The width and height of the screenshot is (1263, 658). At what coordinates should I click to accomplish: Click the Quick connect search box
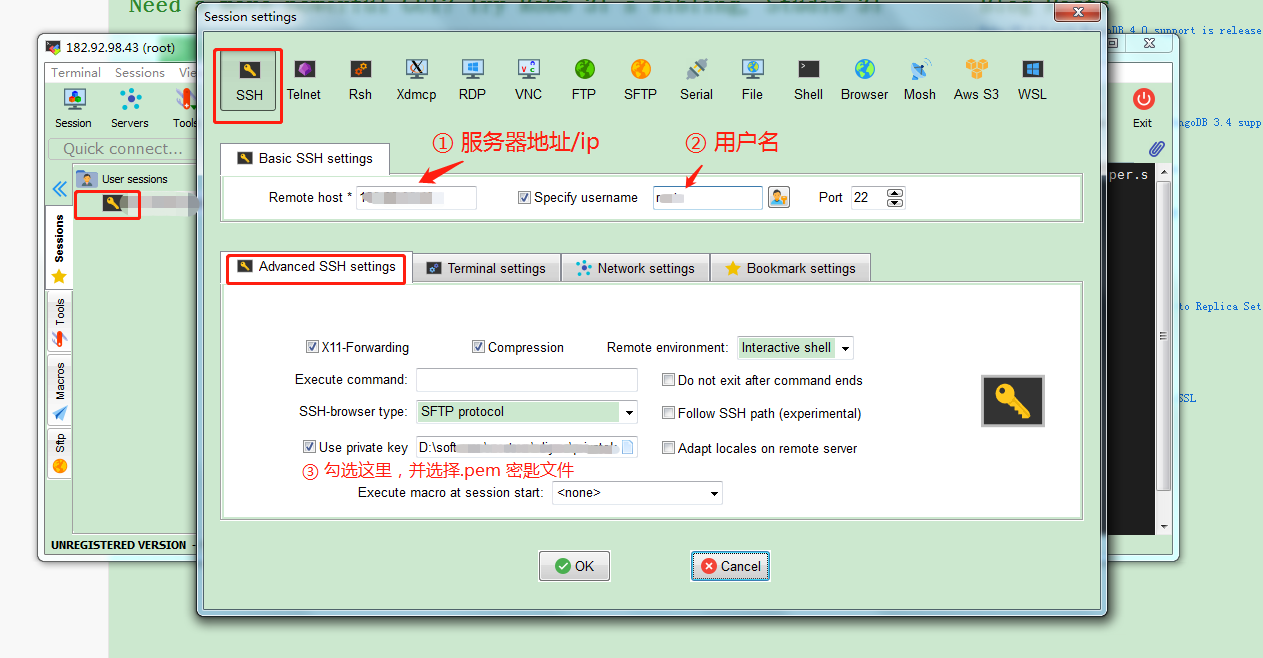(x=122, y=149)
